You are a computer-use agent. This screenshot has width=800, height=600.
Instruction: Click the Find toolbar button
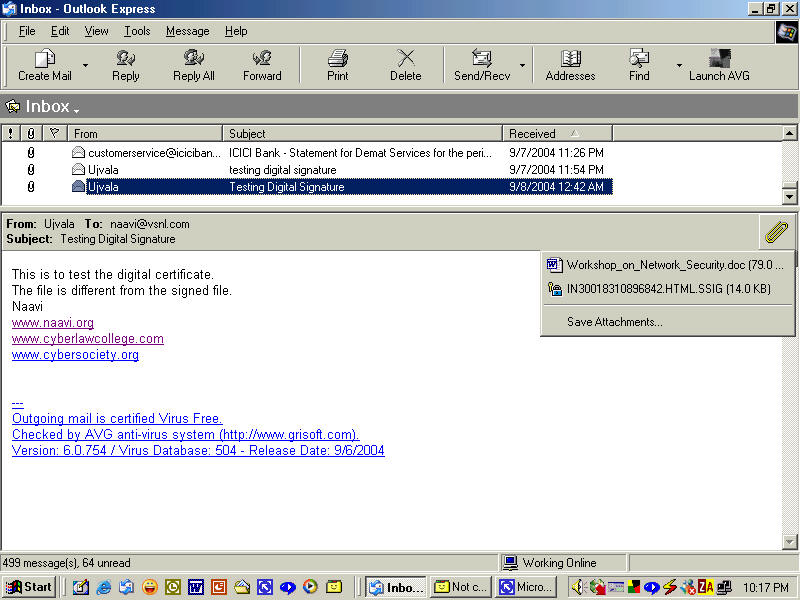(639, 65)
